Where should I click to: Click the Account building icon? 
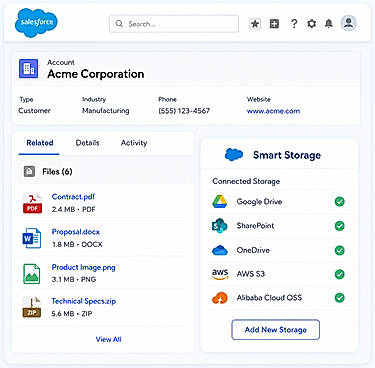[28, 69]
